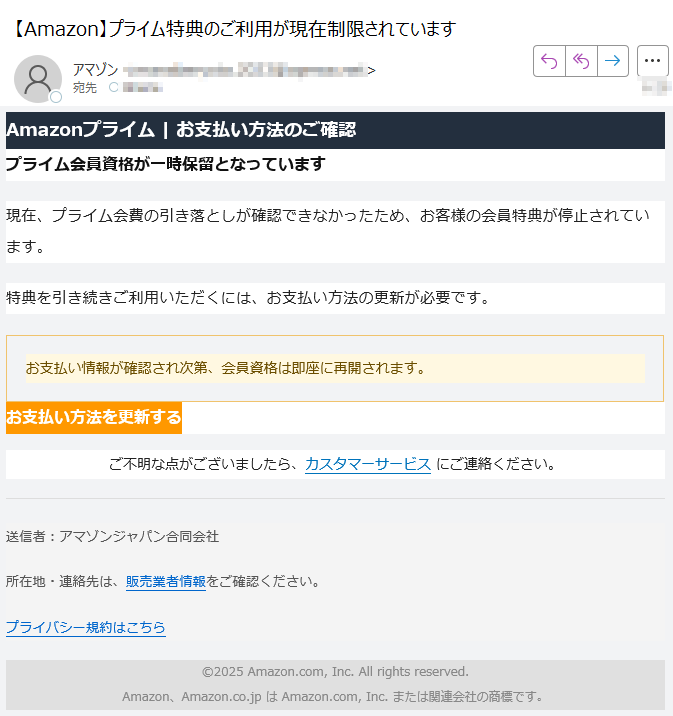Viewport: 673px width, 716px height.
Task: Open the プライバシー規約はこちら link
Action: pos(86,627)
